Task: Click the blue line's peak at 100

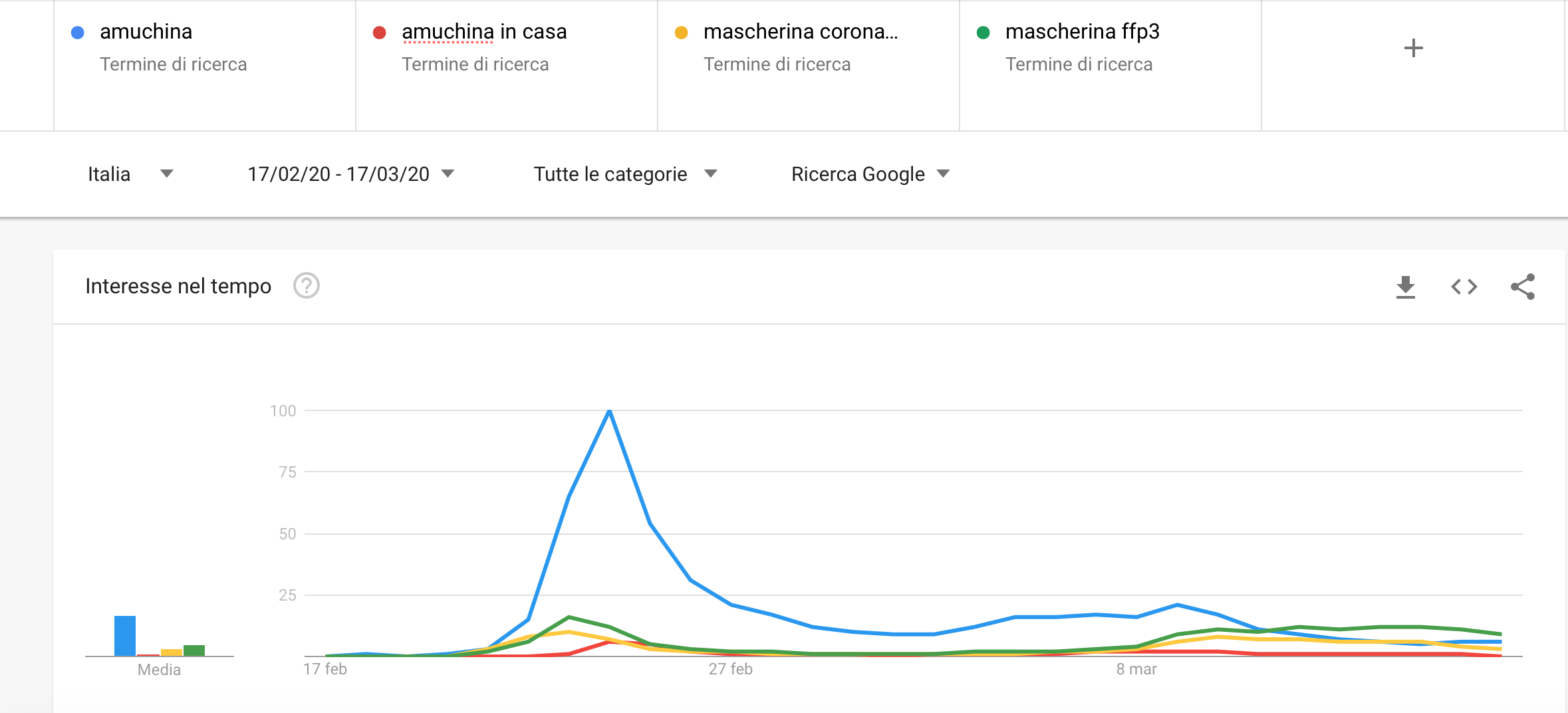Action: click(609, 411)
